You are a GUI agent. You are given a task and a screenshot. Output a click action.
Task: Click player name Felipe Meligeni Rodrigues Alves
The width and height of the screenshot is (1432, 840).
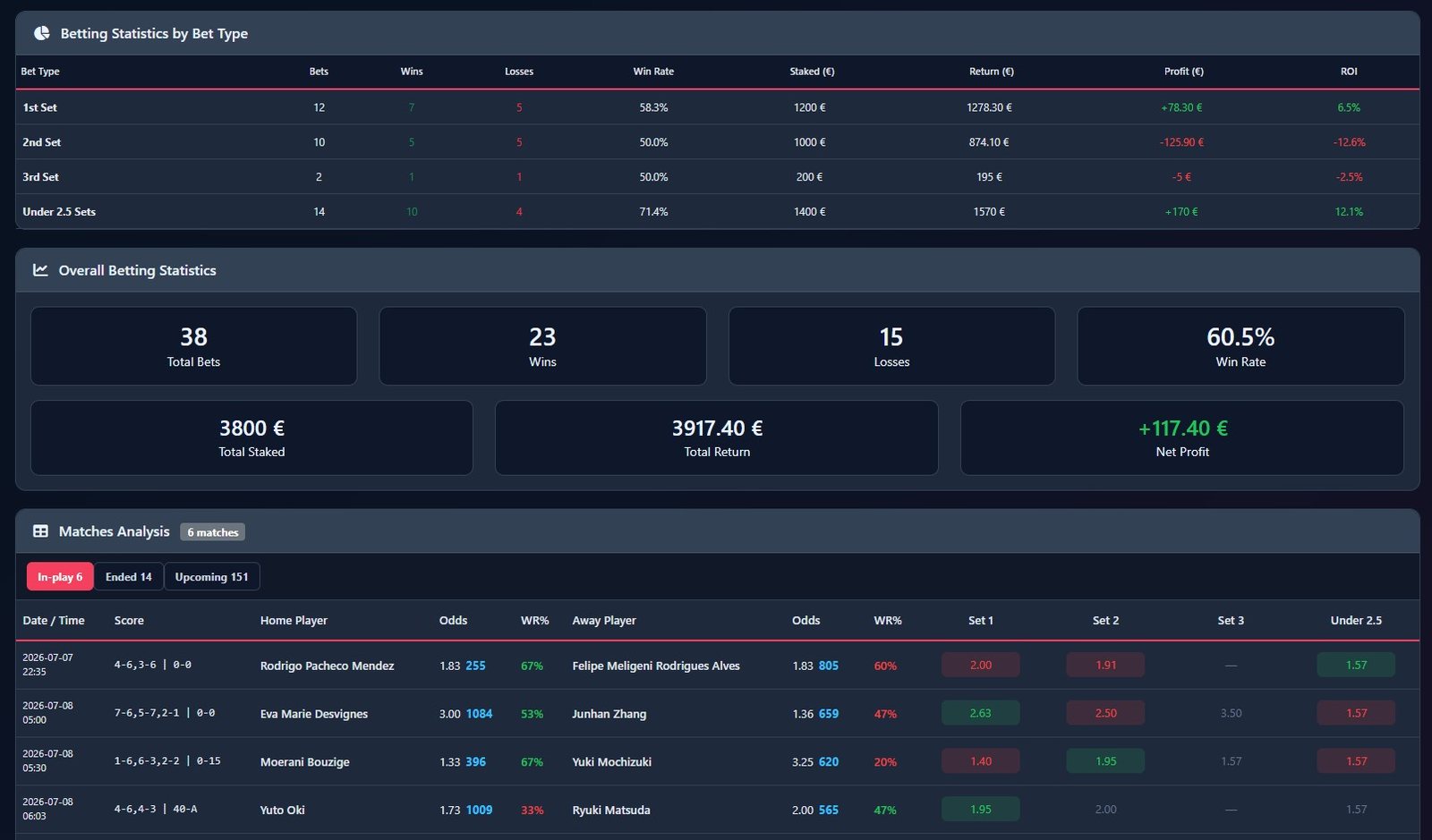coord(656,666)
